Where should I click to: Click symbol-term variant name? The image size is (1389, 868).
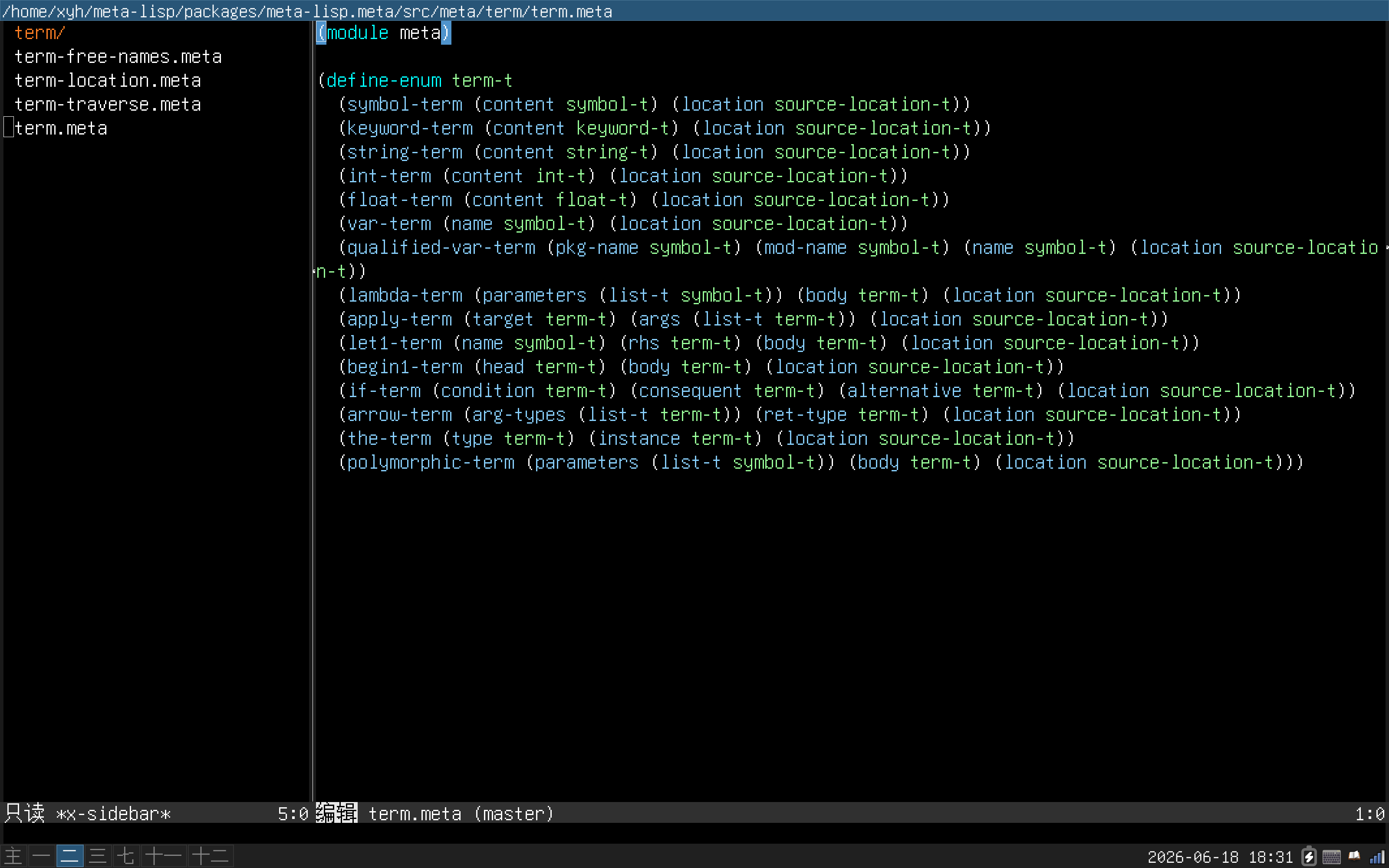coord(405,105)
